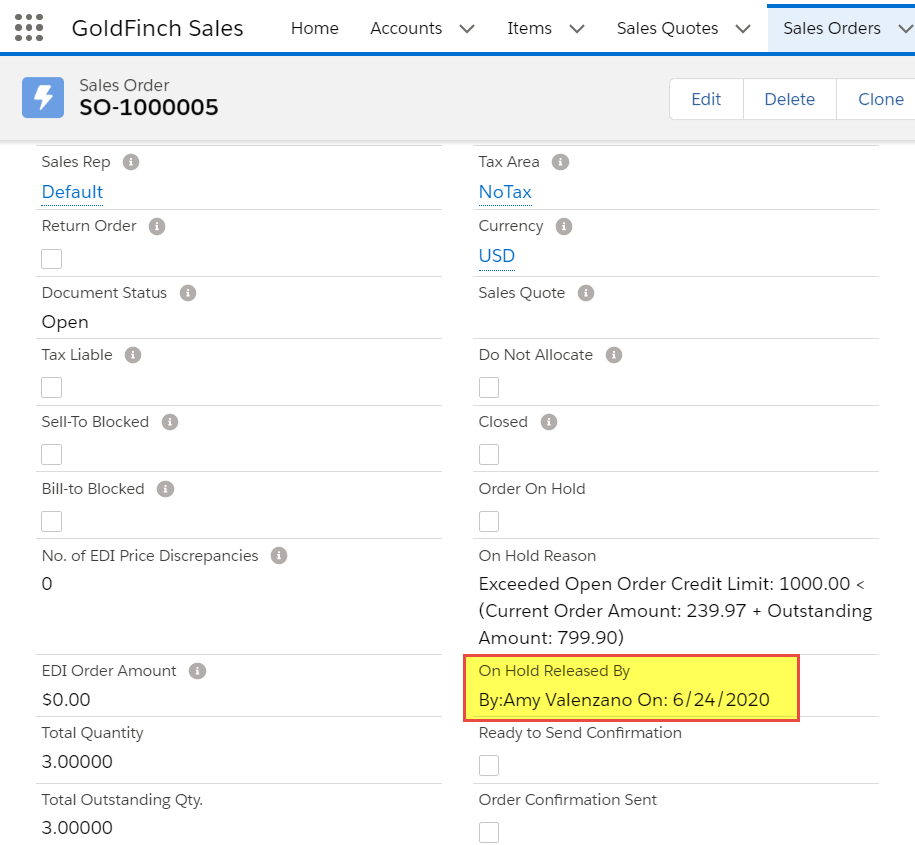Show info tooltip for Document Status
The image size is (915, 845).
point(187,293)
